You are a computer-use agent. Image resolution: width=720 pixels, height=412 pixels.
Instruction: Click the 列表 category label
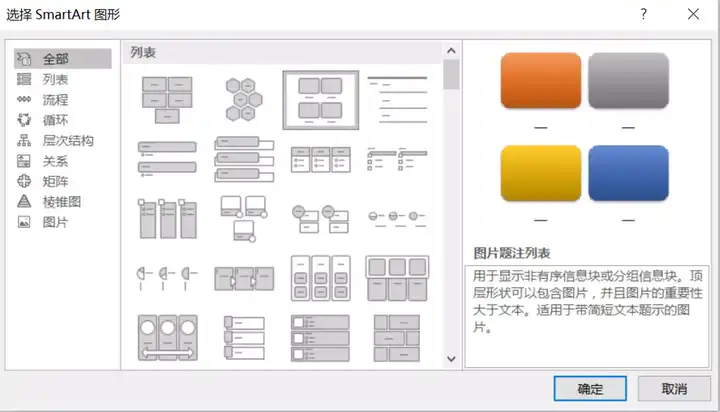click(56, 79)
